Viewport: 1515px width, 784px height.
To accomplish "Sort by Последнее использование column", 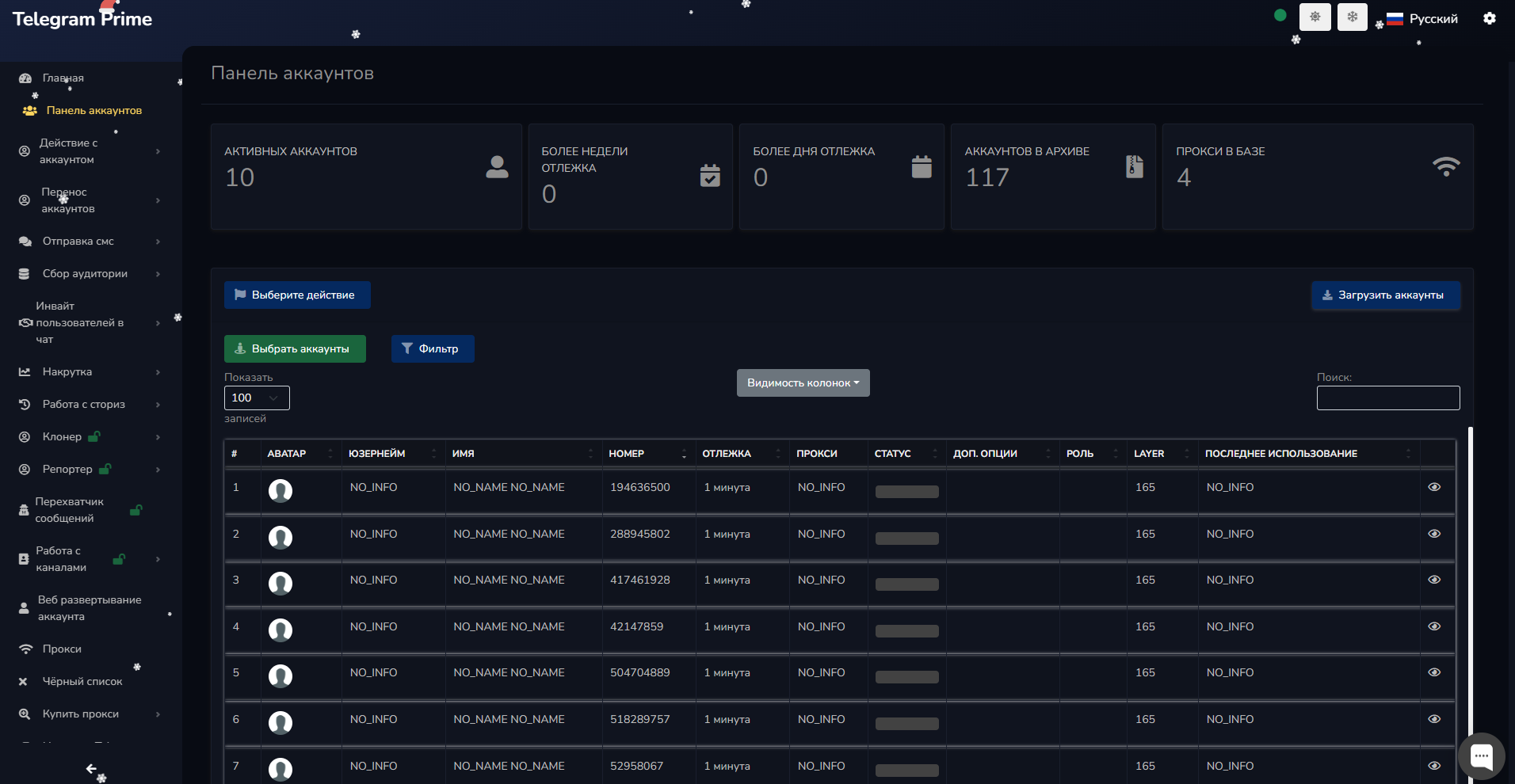I will (x=1309, y=453).
